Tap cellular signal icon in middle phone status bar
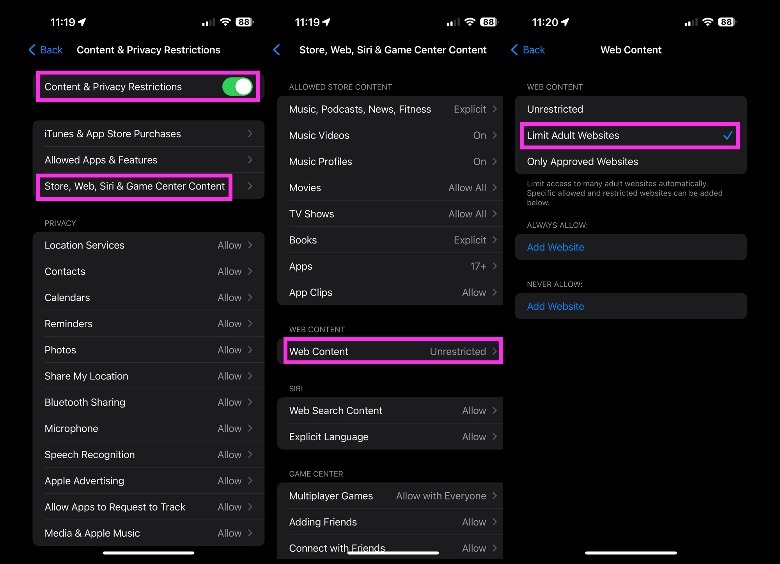This screenshot has width=780, height=564. pyautogui.click(x=453, y=22)
